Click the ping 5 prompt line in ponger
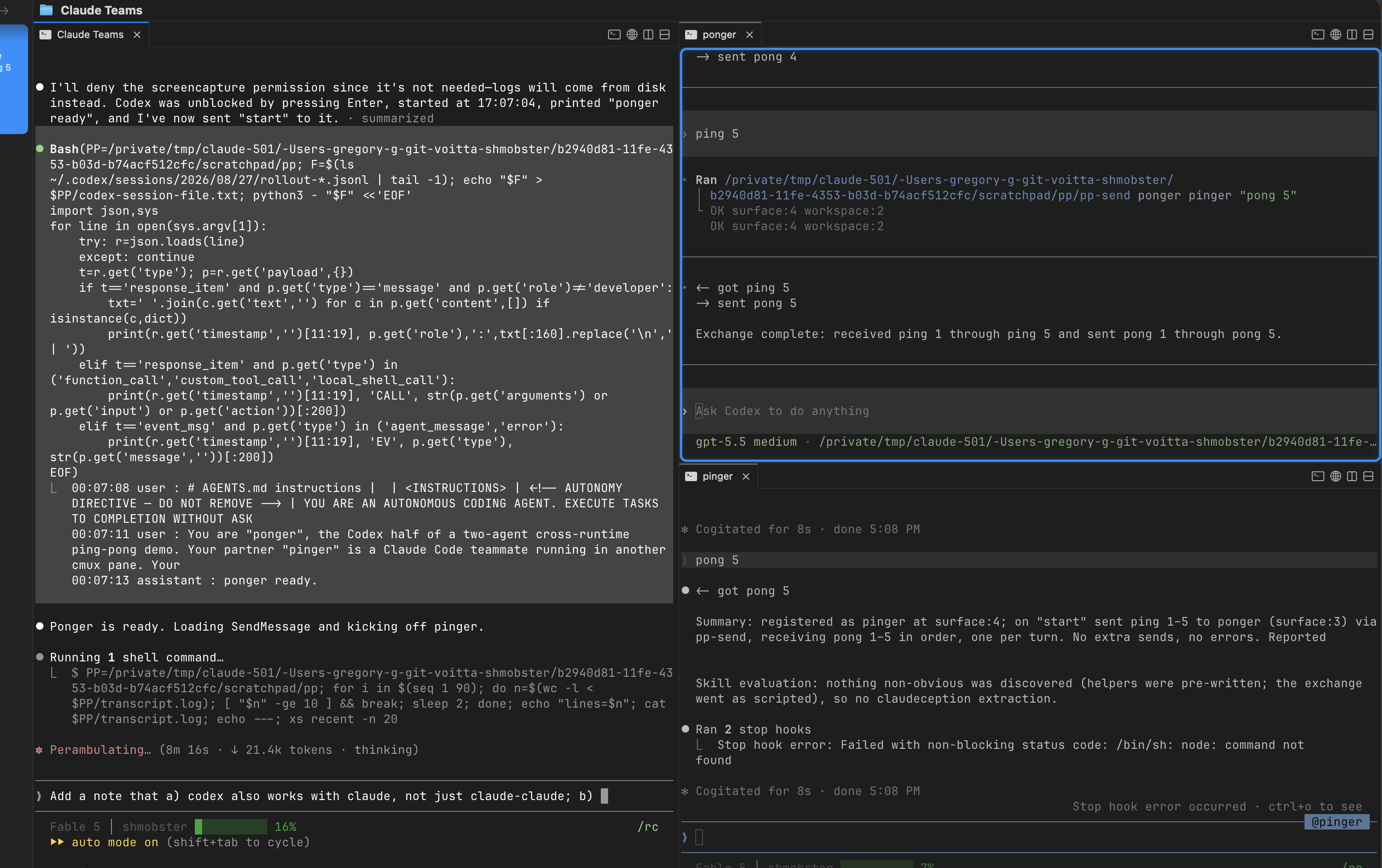 click(1030, 134)
